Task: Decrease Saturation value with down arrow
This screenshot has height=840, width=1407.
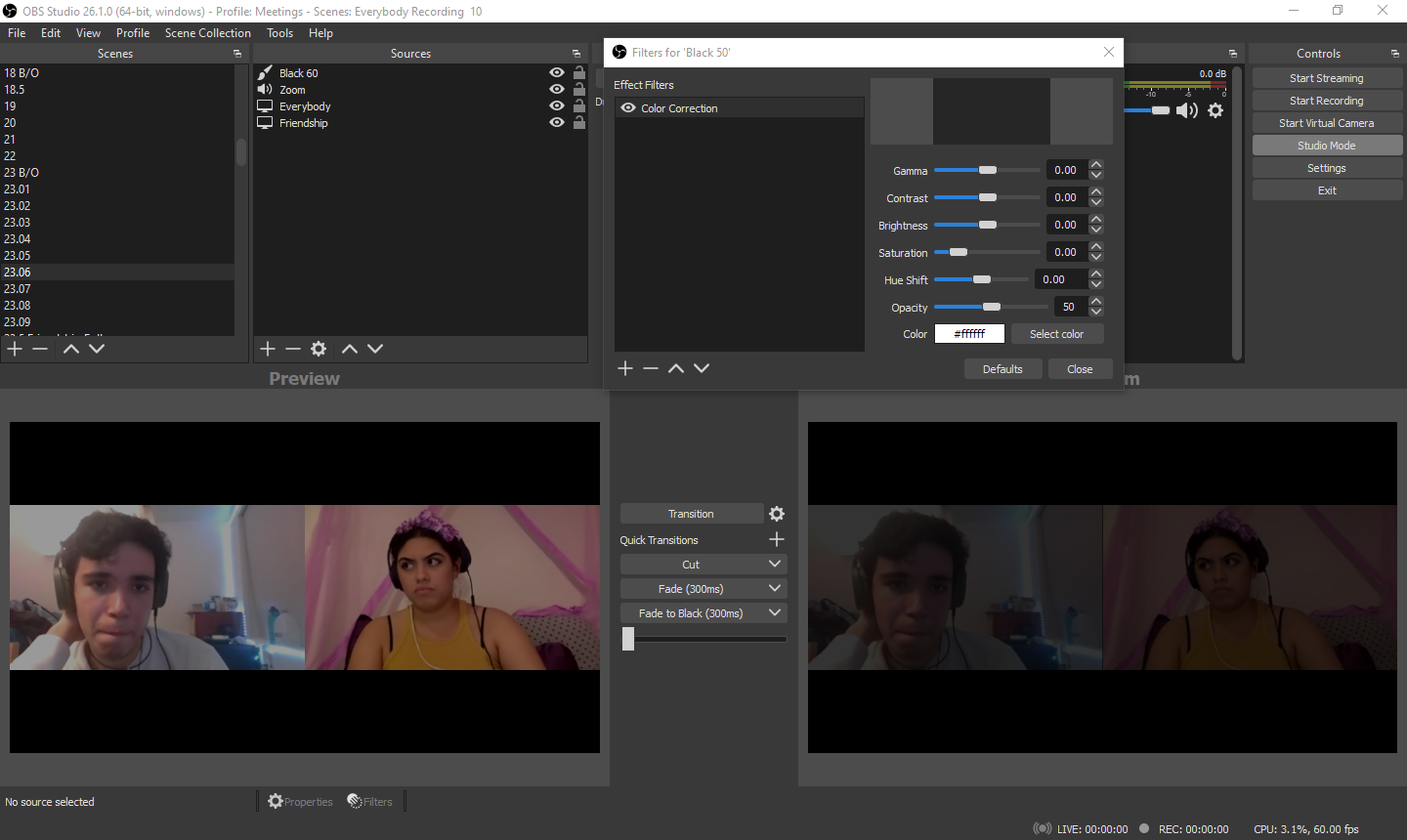Action: point(1096,257)
